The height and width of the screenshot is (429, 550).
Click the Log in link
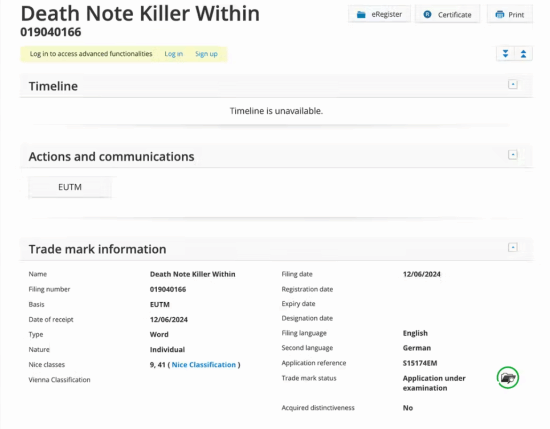pyautogui.click(x=174, y=54)
